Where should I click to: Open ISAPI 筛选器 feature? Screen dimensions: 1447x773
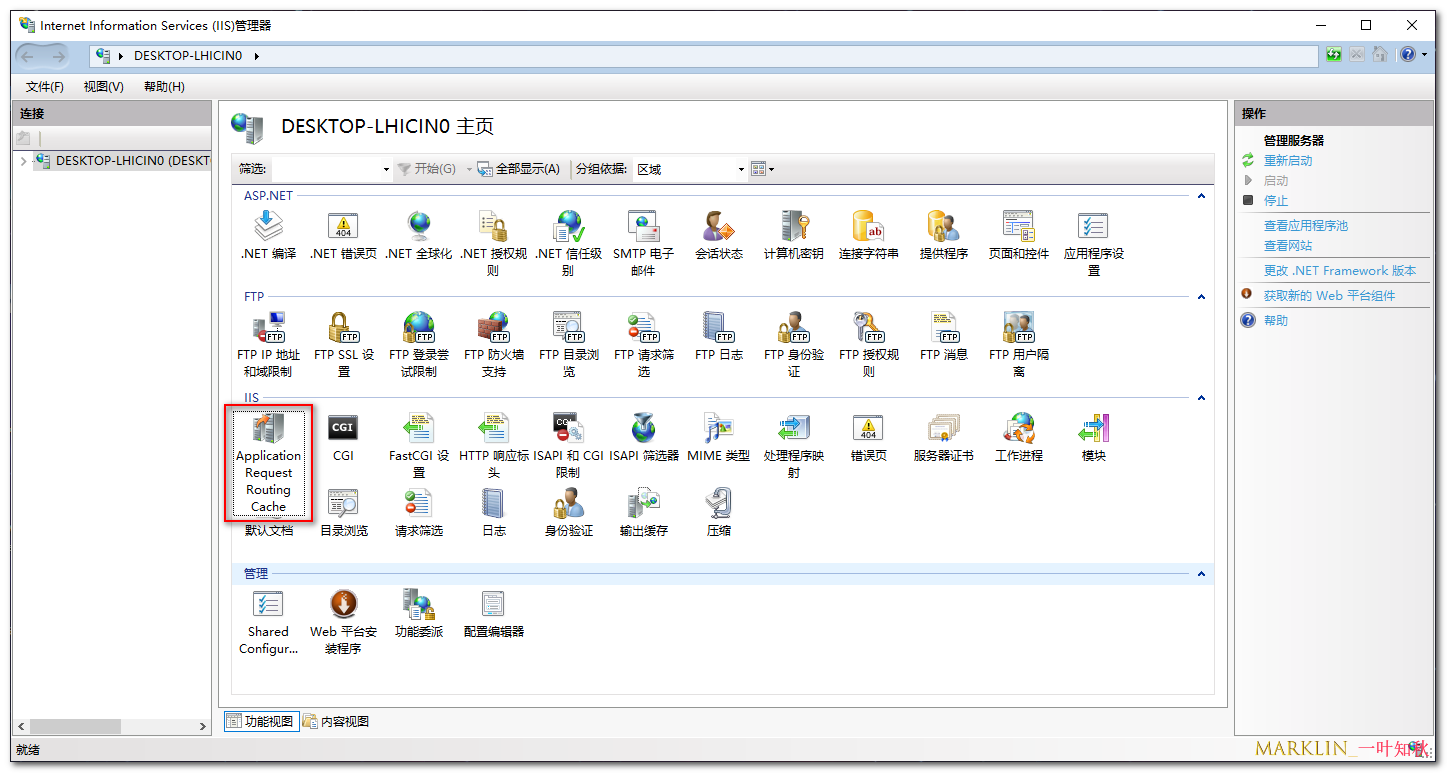point(644,437)
